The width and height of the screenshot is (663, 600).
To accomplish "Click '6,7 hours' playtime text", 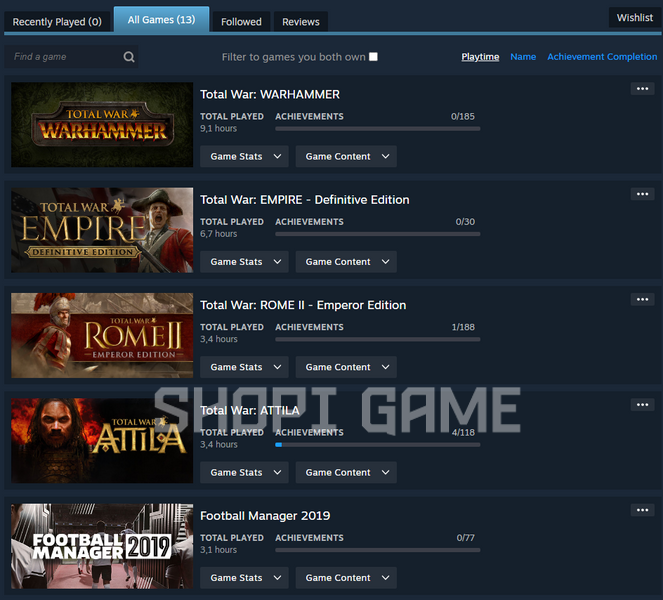I will (218, 233).
